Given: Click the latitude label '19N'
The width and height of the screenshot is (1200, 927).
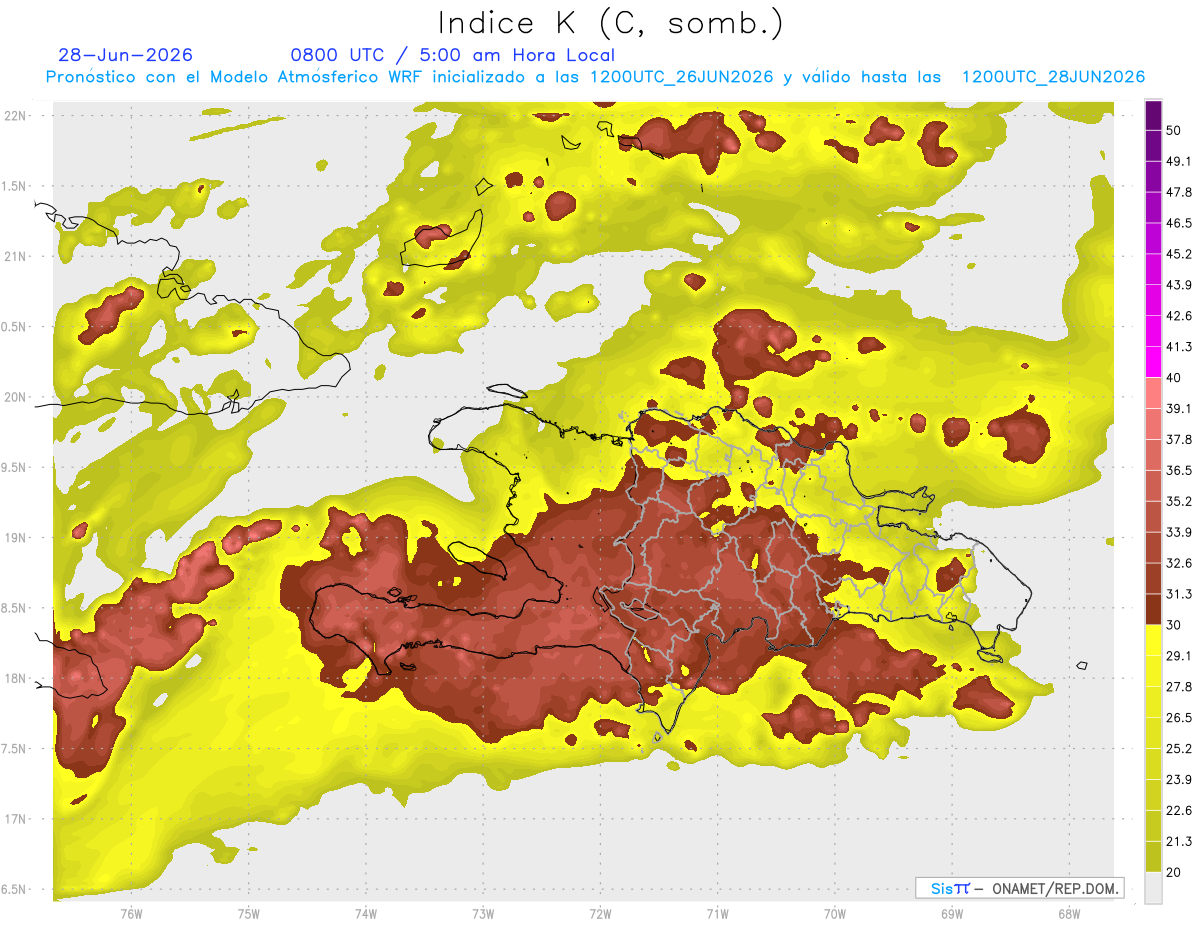Looking at the screenshot, I should click(16, 537).
